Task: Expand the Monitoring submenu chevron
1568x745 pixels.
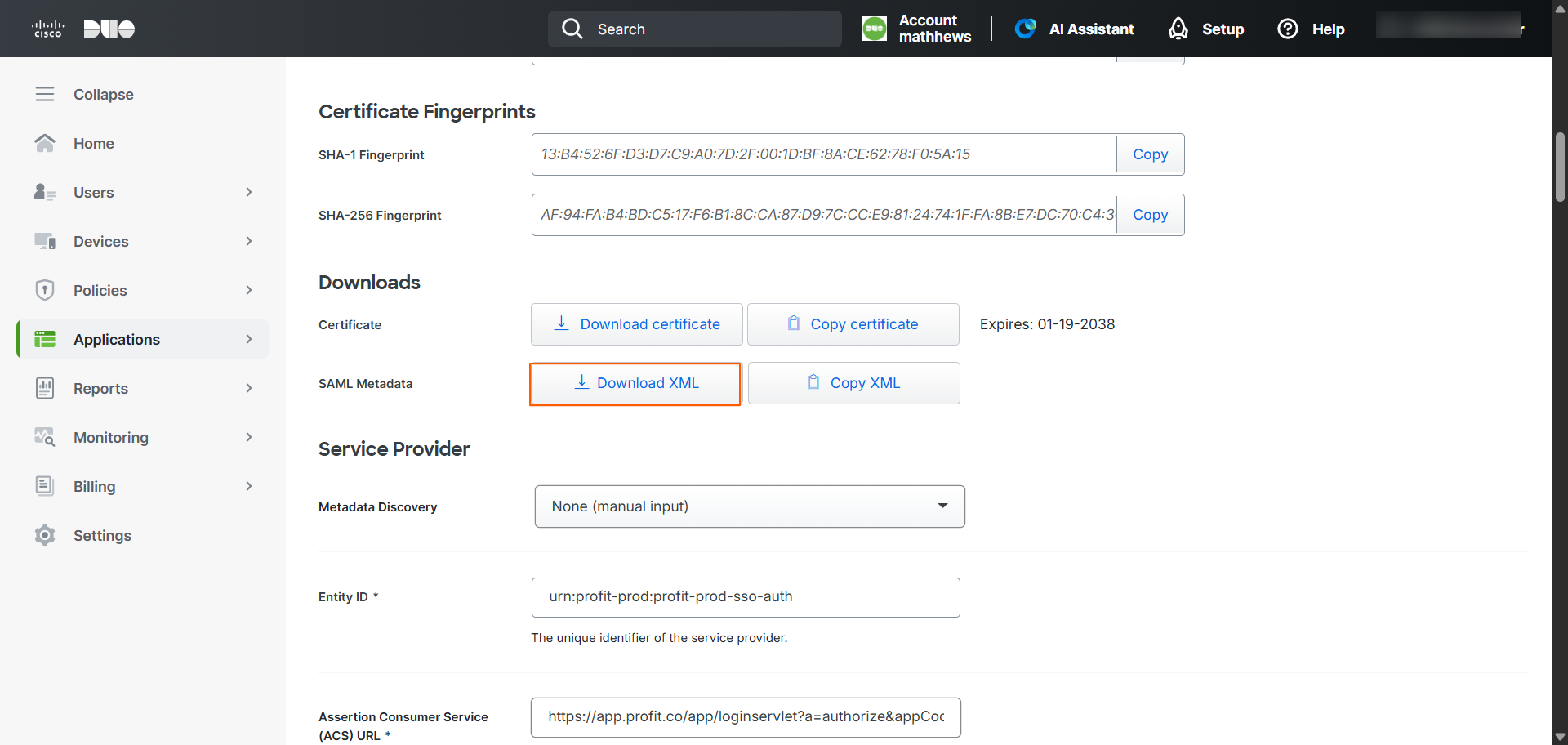Action: coord(249,437)
